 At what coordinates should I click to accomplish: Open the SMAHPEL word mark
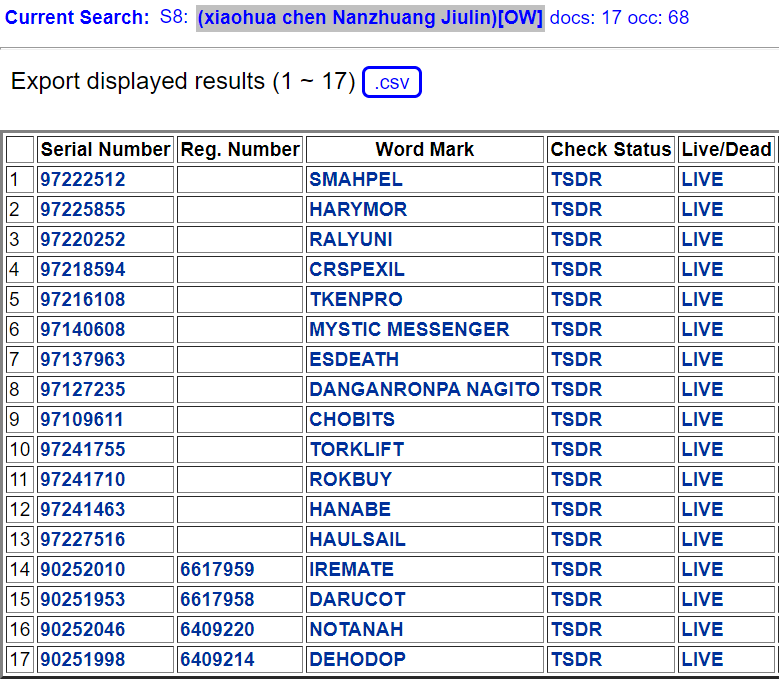tap(356, 179)
